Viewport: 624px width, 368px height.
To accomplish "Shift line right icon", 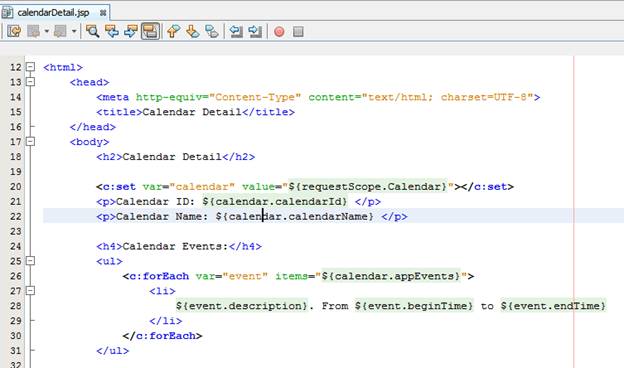I will pos(255,31).
